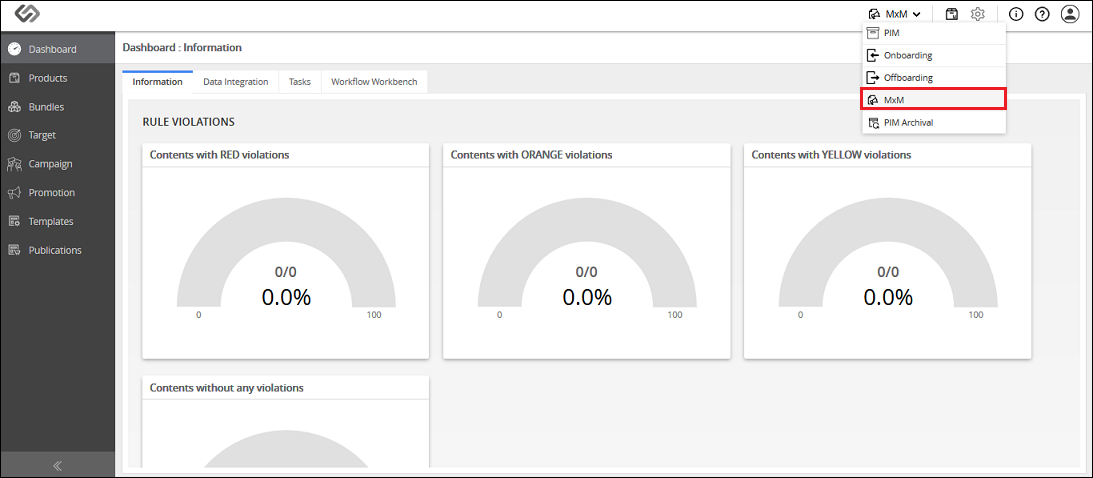Select PIM from the dropdown menu
This screenshot has height=478, width=1093.
click(x=934, y=33)
